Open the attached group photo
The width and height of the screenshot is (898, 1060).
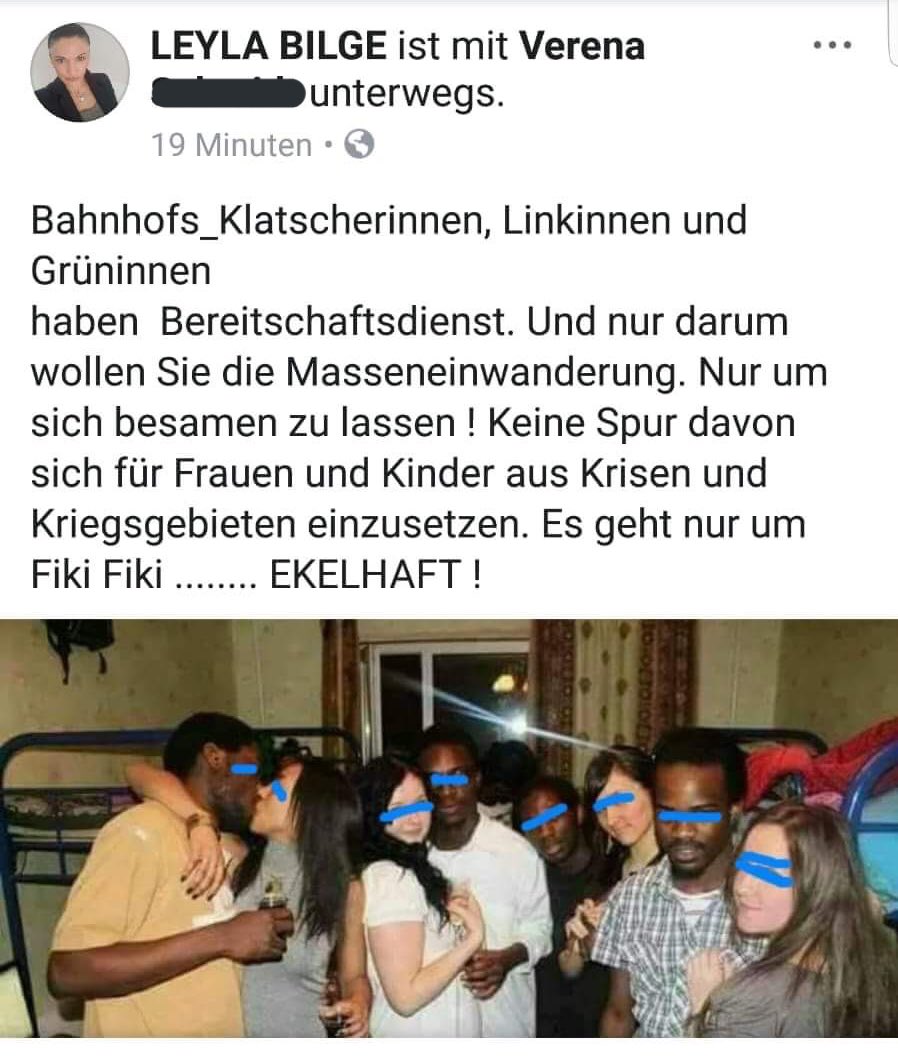click(x=449, y=828)
